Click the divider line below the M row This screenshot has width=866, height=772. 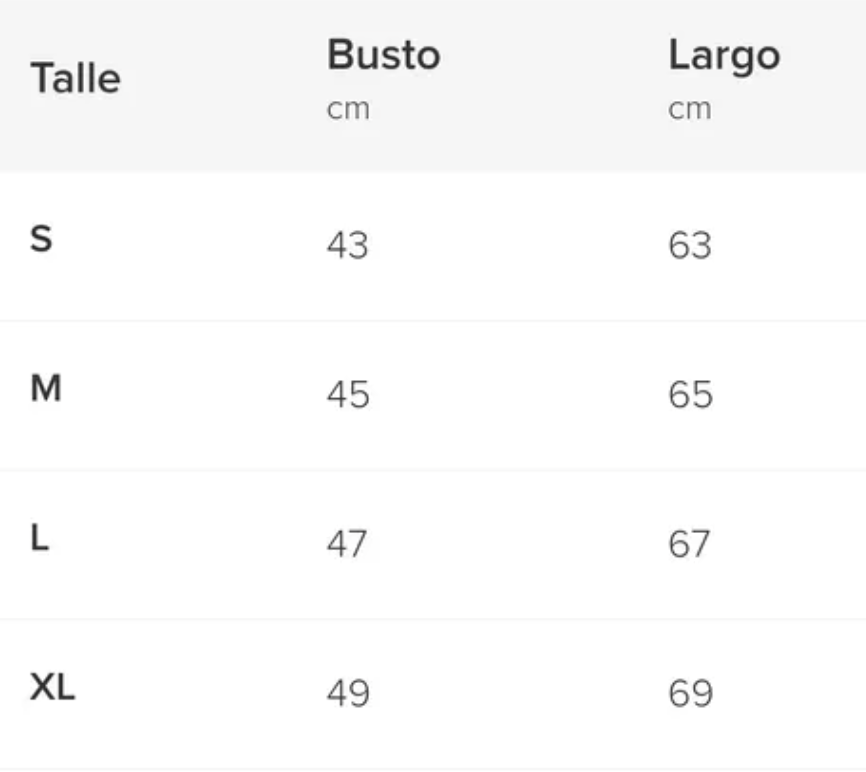tap(433, 470)
